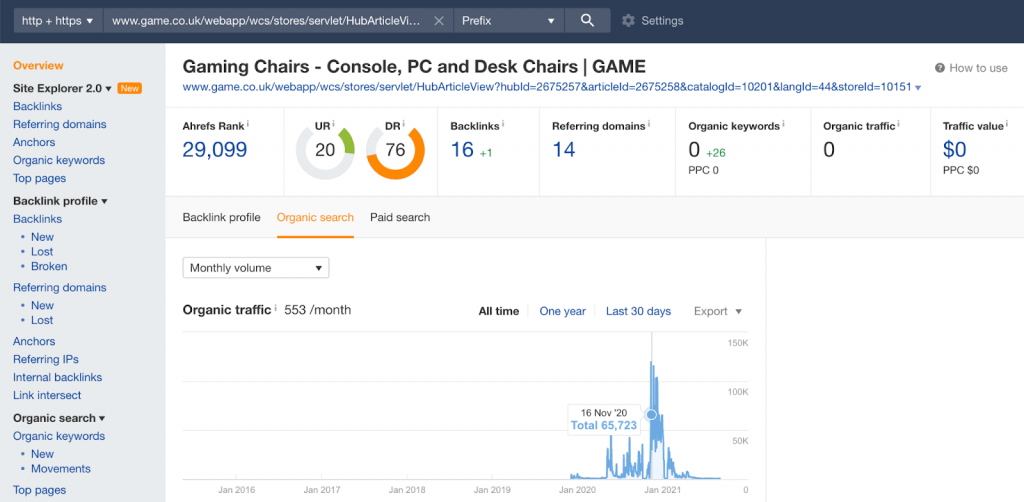
Task: Select the One year range
Action: [562, 311]
